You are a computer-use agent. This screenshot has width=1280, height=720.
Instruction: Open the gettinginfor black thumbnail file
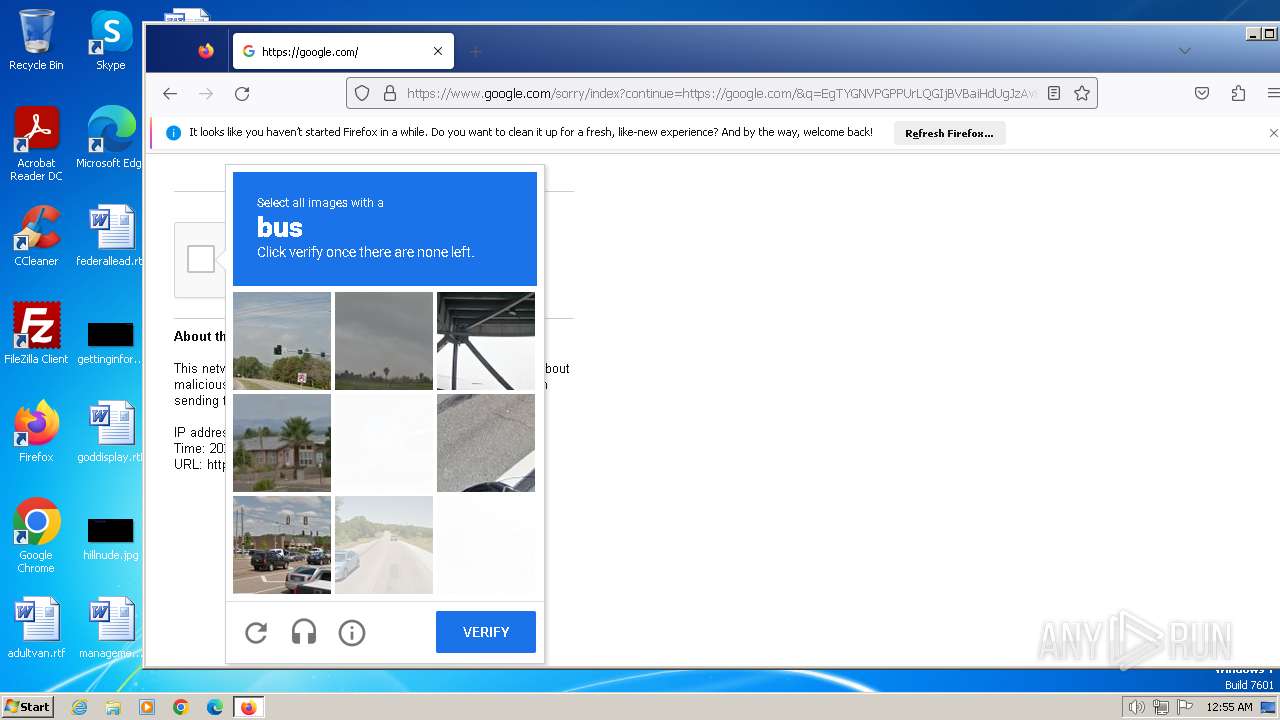pyautogui.click(x=111, y=343)
